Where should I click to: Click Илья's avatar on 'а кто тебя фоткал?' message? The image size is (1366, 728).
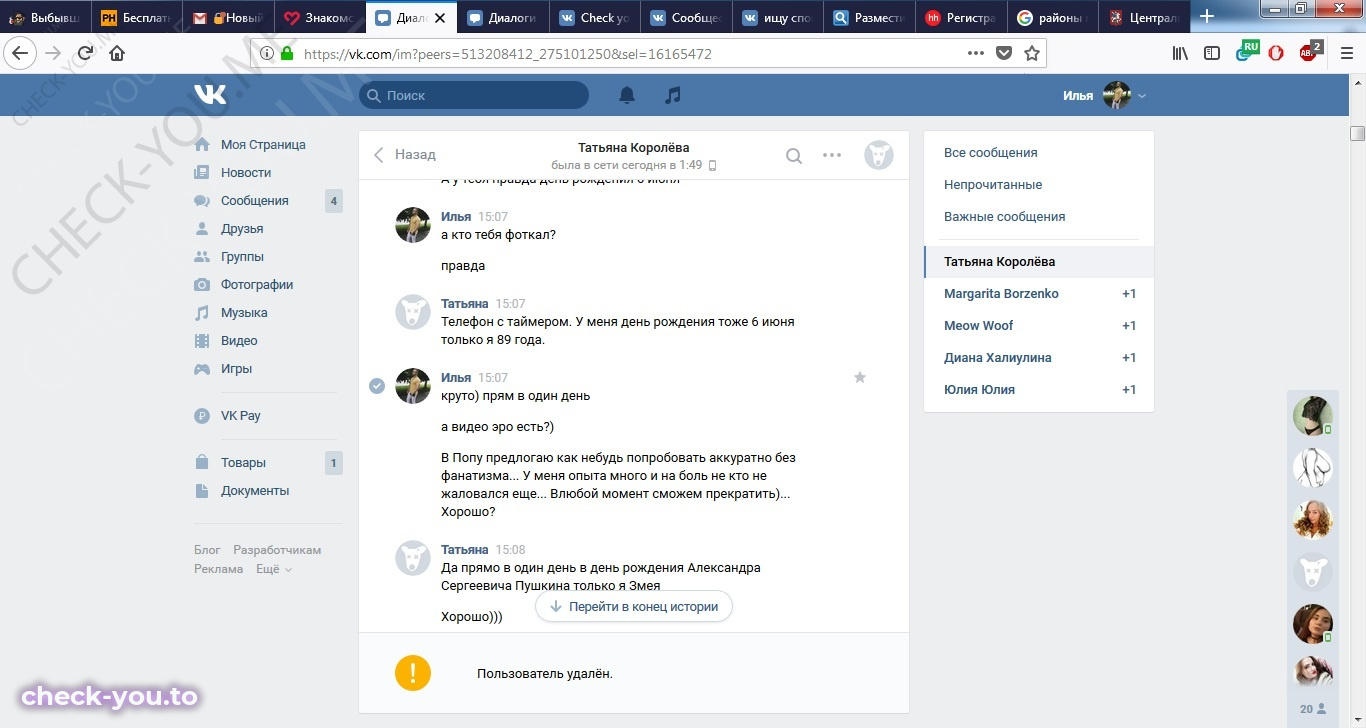pyautogui.click(x=413, y=225)
